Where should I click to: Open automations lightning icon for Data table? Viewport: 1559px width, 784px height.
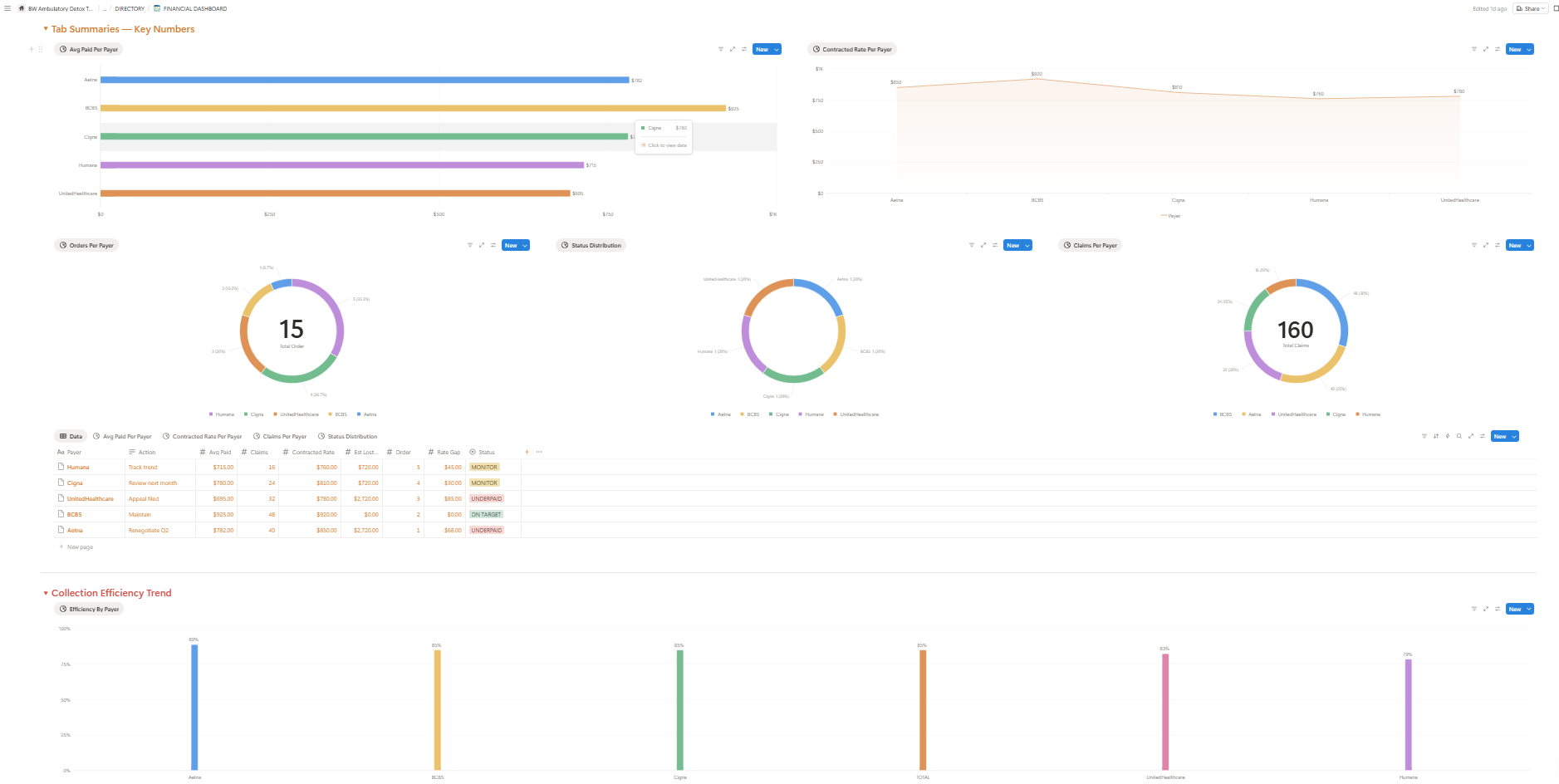(1448, 436)
